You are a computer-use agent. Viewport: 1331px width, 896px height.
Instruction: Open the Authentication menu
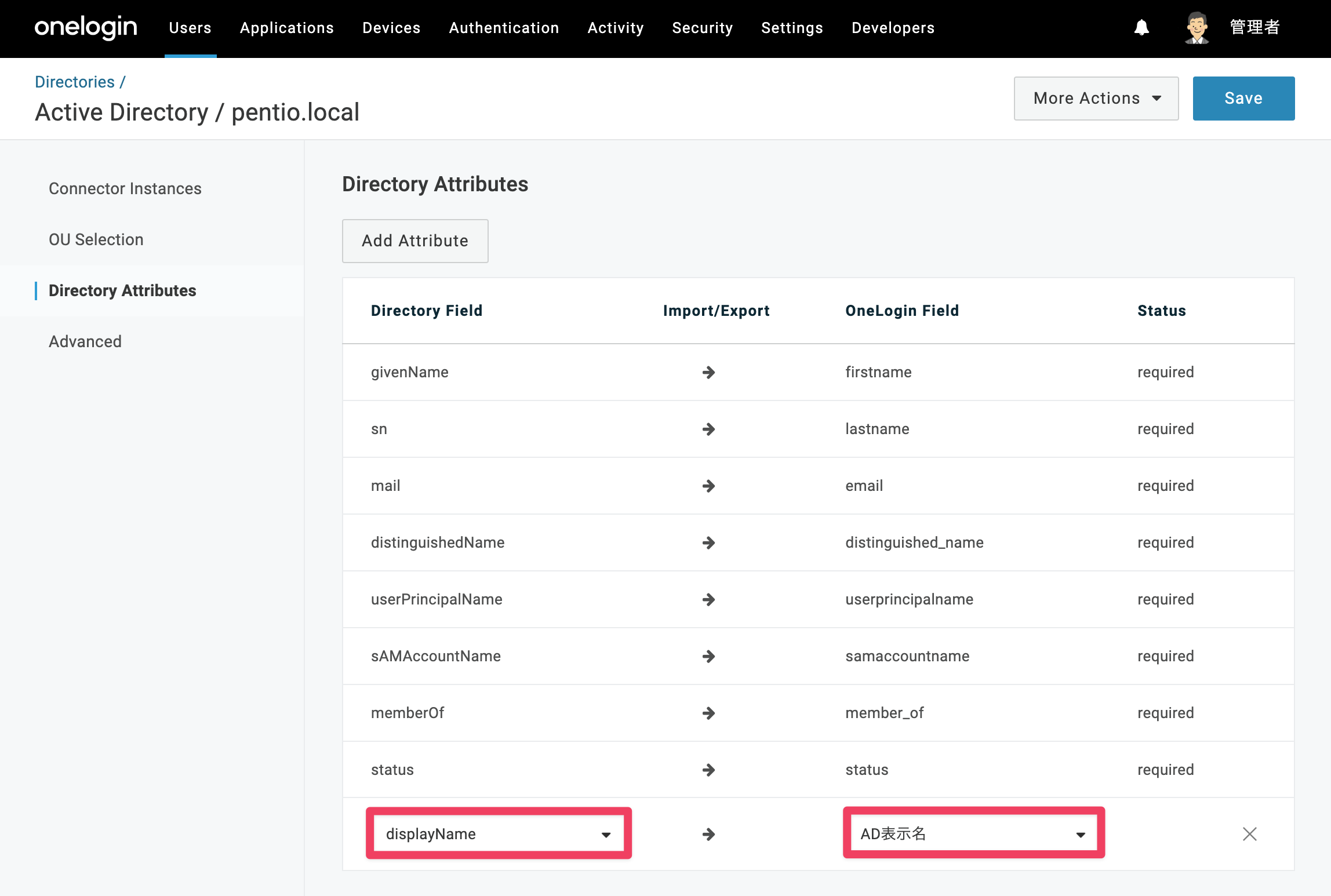coord(504,28)
